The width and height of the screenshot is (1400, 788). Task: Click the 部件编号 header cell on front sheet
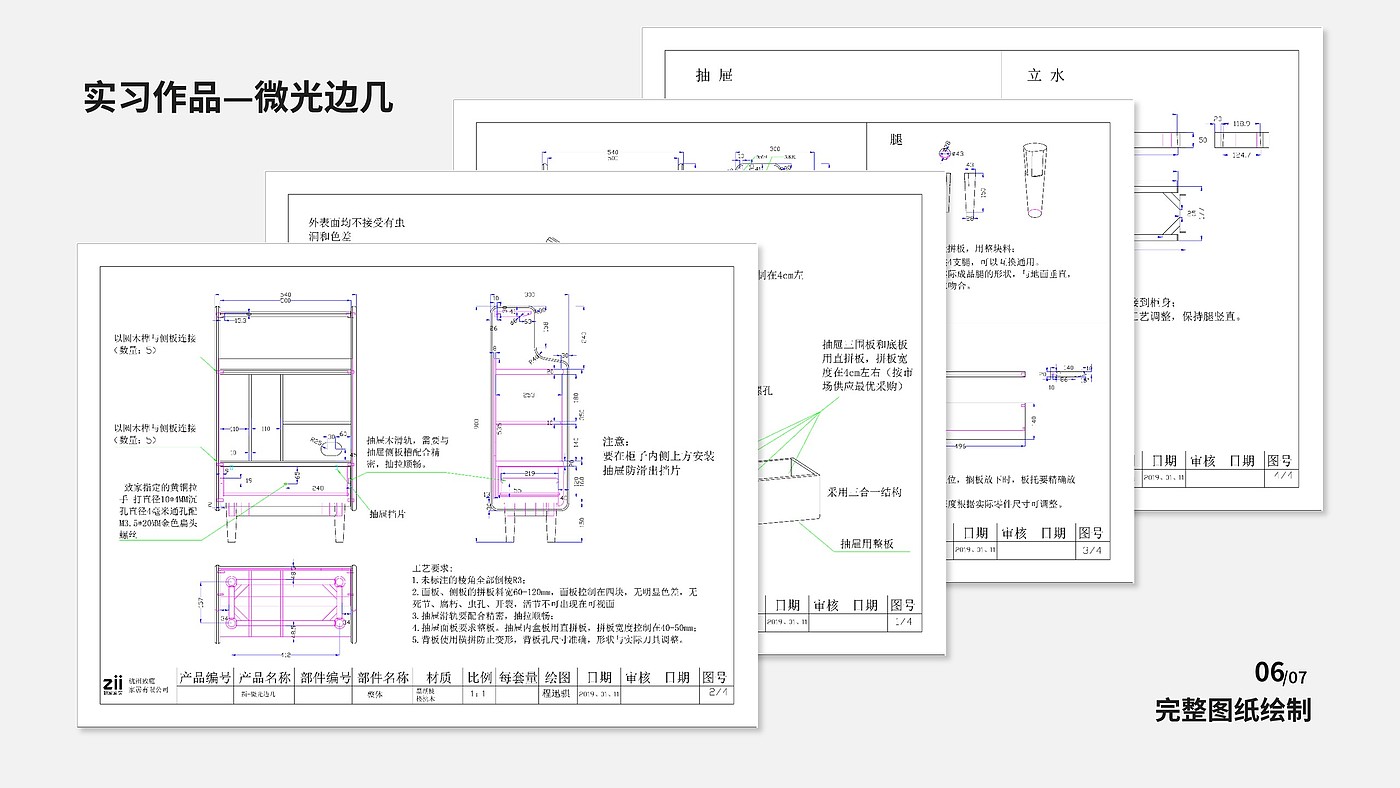point(325,677)
